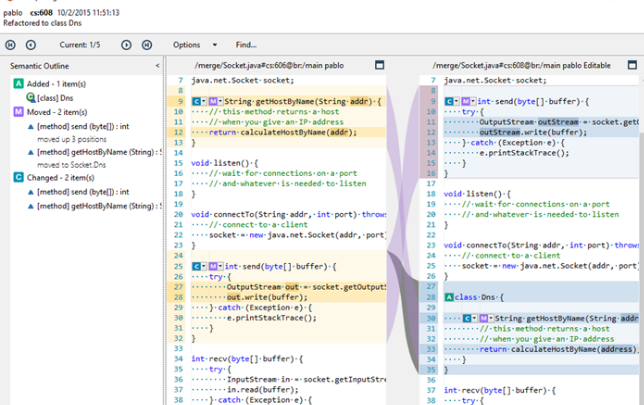Open M dropdown on left send method
The height and width of the screenshot is (405, 644).
(x=216, y=267)
